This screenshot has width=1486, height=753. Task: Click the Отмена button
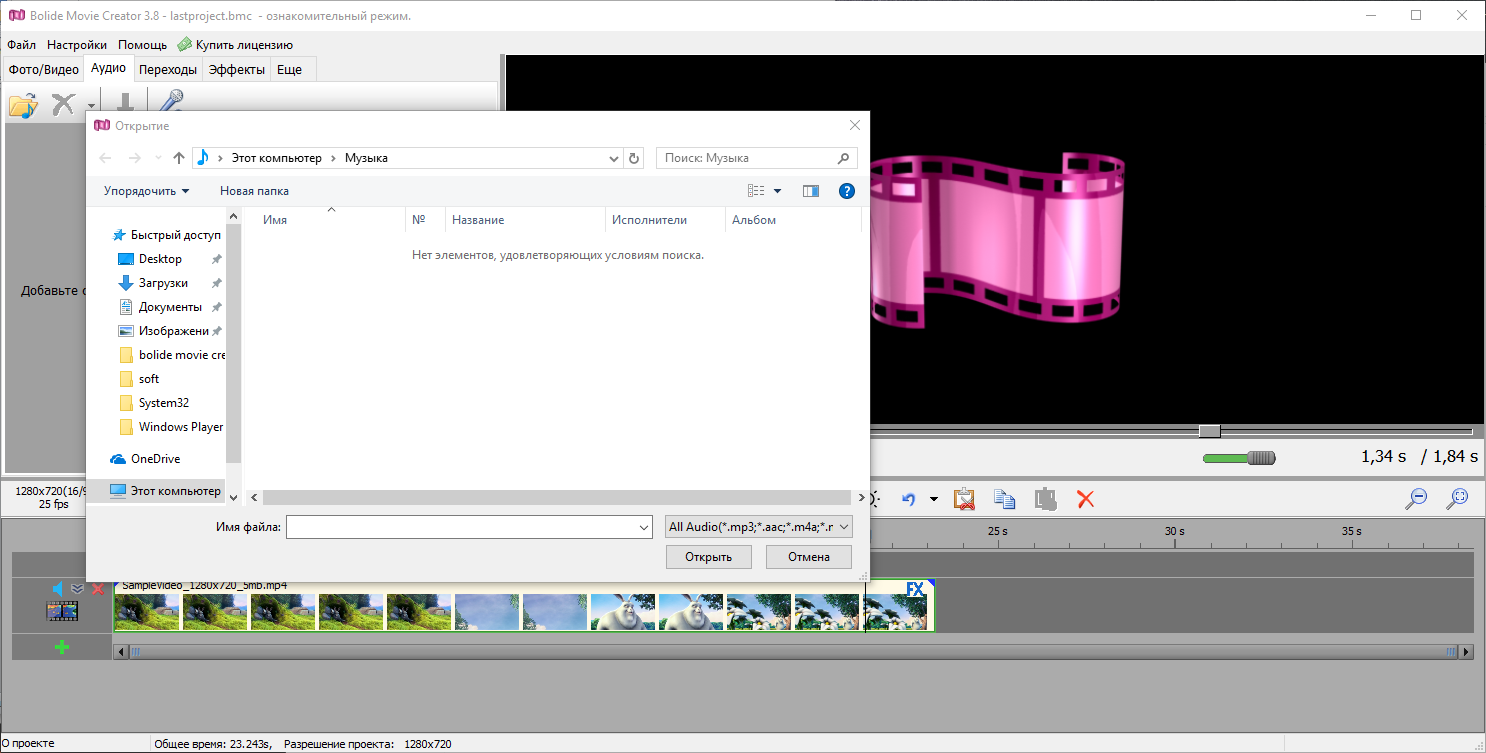pyautogui.click(x=808, y=557)
